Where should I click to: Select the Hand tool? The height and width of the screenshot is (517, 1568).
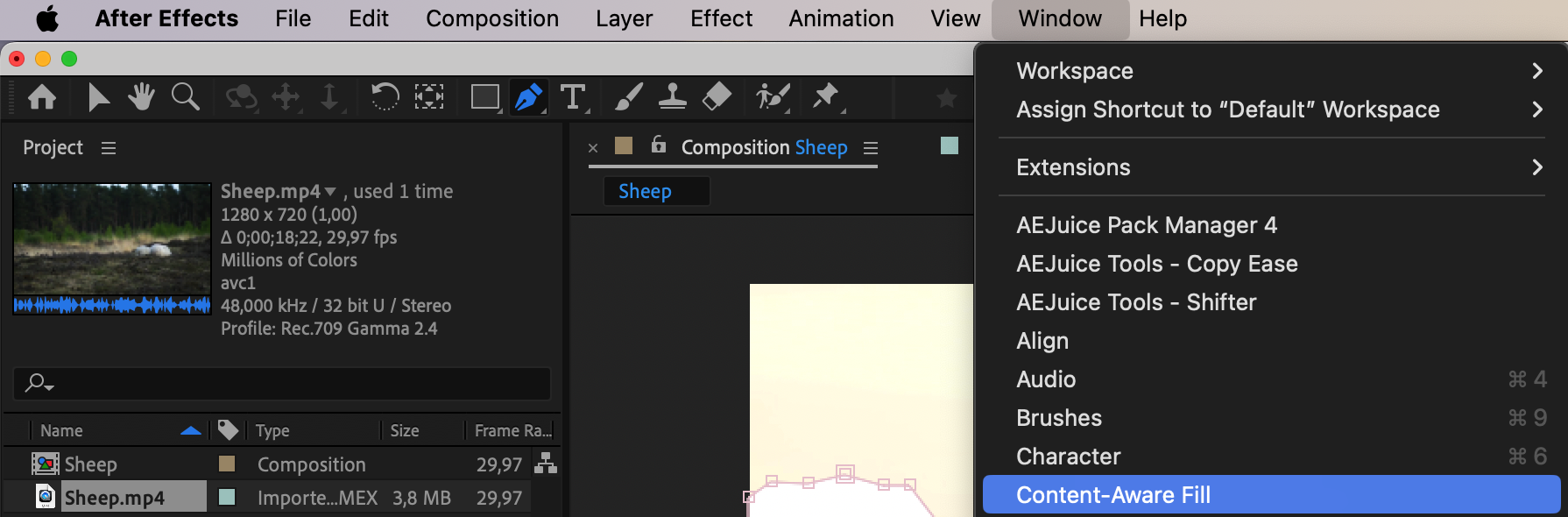pos(141,96)
